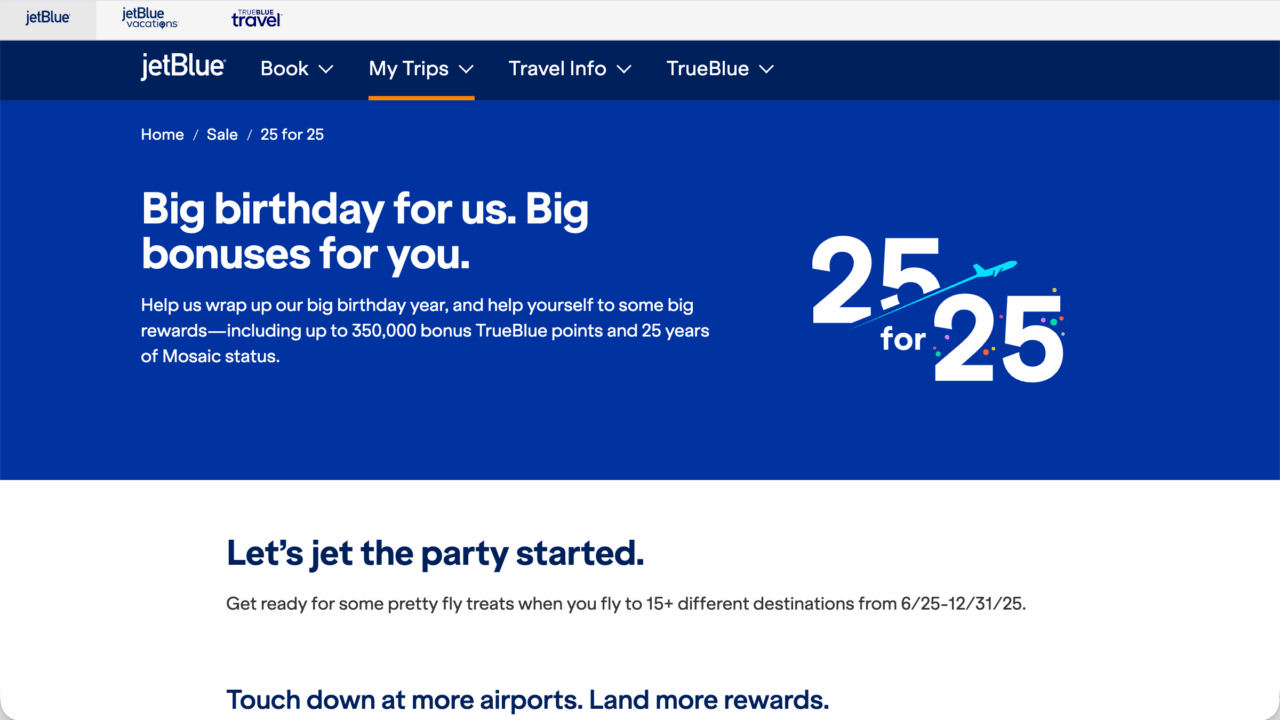Select the TrueBlue menu label

click(707, 69)
